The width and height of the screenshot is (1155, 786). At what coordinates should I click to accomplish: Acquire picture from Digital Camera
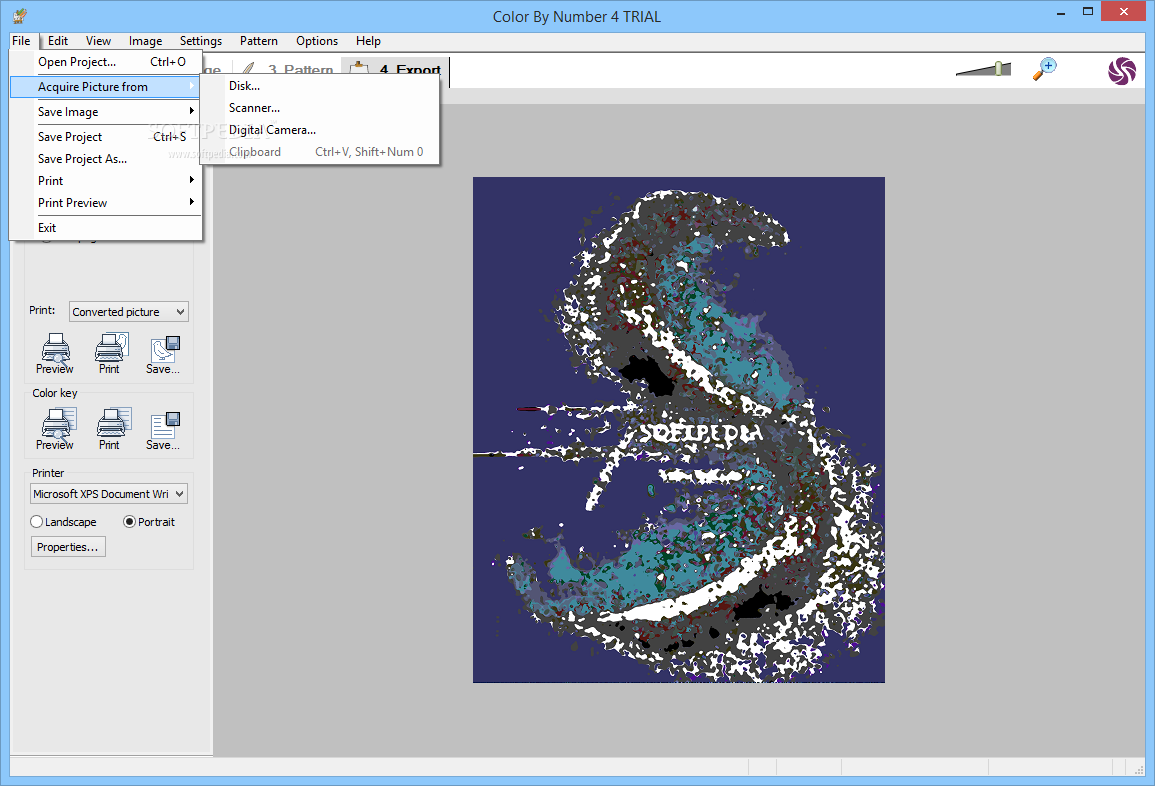coord(320,130)
